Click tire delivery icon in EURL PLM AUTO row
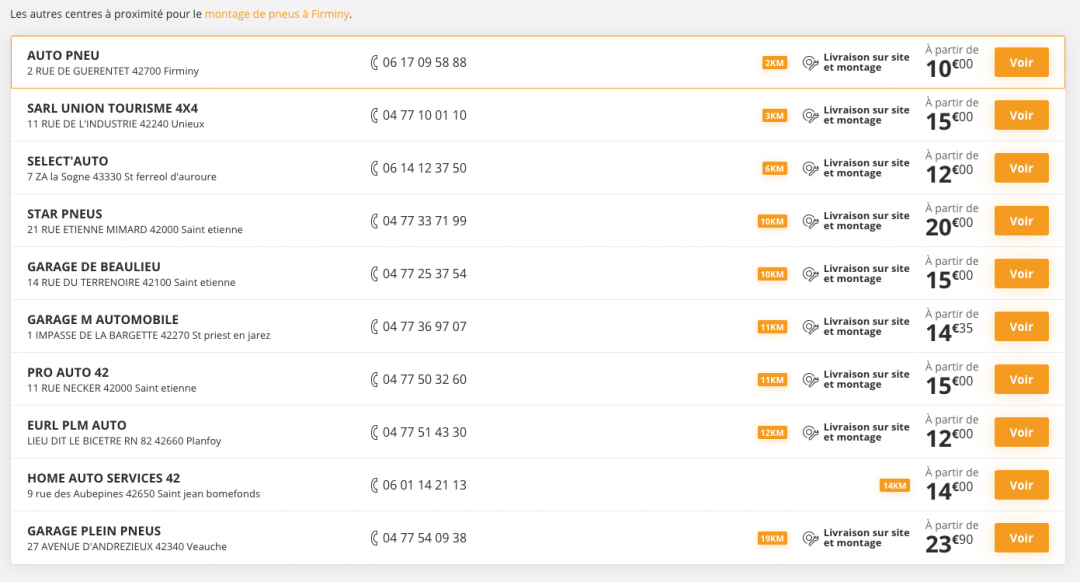 point(811,433)
